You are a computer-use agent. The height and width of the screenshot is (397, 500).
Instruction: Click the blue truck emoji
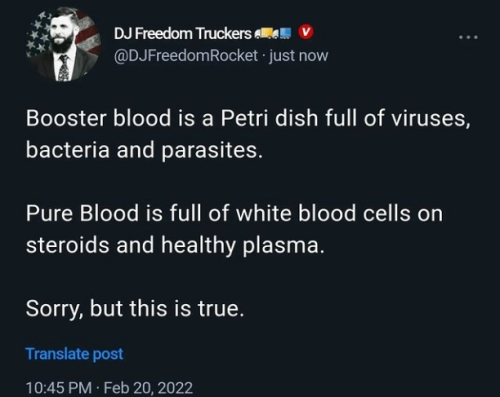tap(283, 33)
